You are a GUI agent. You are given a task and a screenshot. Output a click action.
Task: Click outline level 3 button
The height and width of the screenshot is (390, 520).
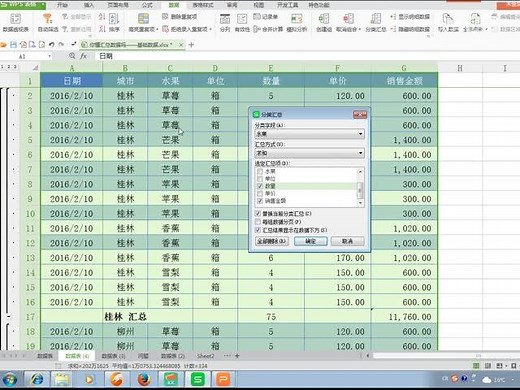(15, 67)
